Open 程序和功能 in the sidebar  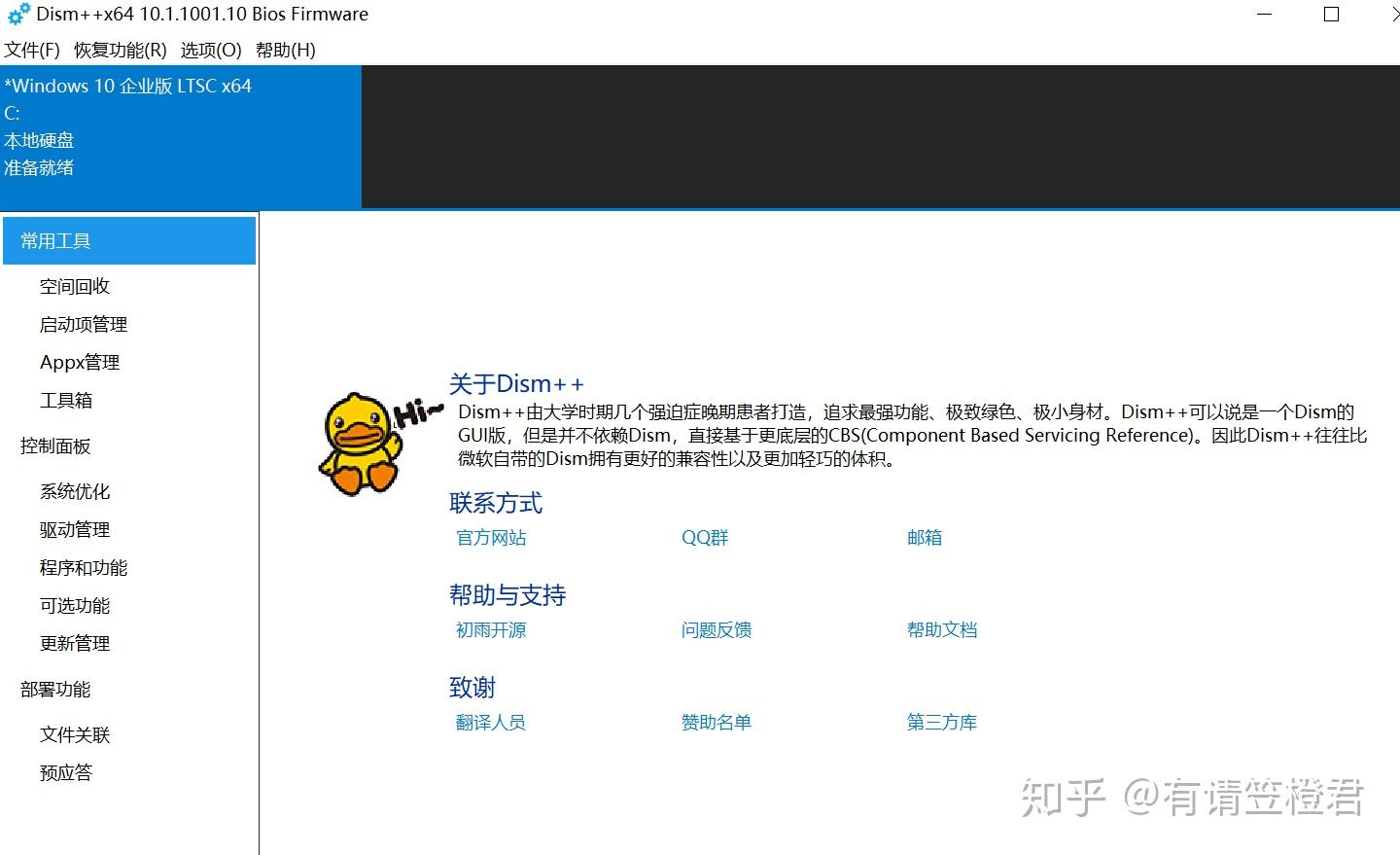coord(84,567)
